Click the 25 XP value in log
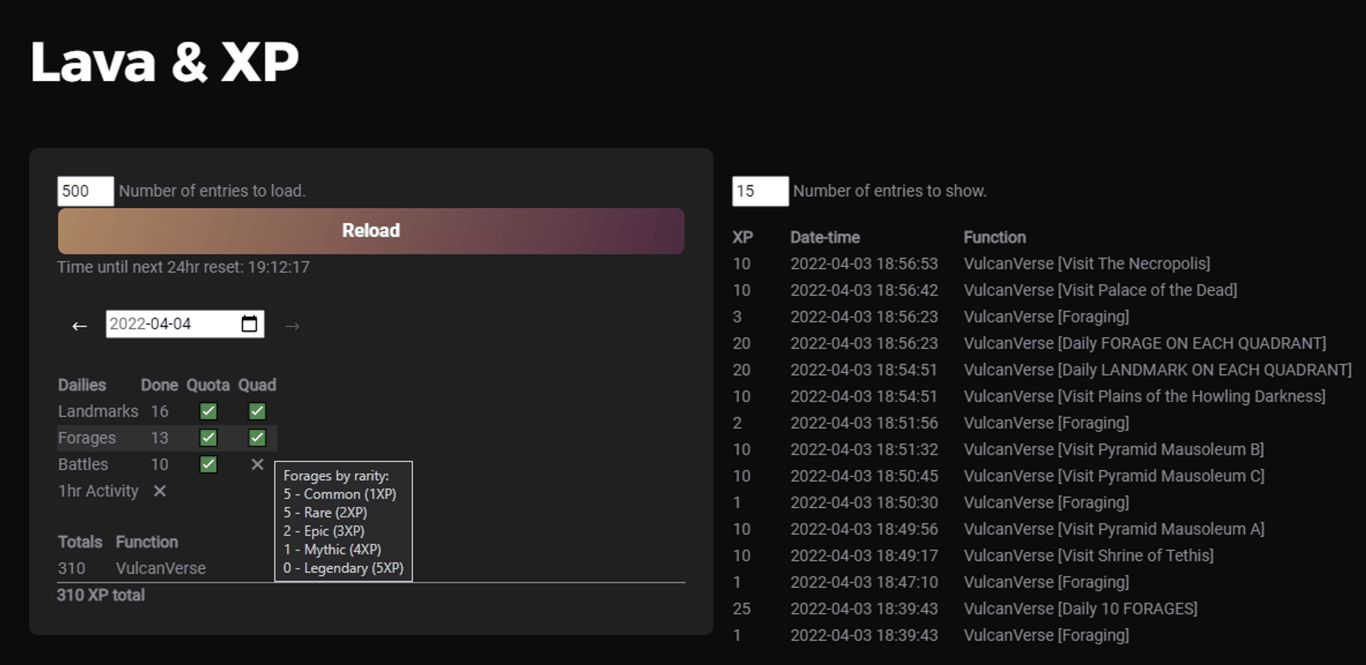The image size is (1366, 665). (741, 608)
